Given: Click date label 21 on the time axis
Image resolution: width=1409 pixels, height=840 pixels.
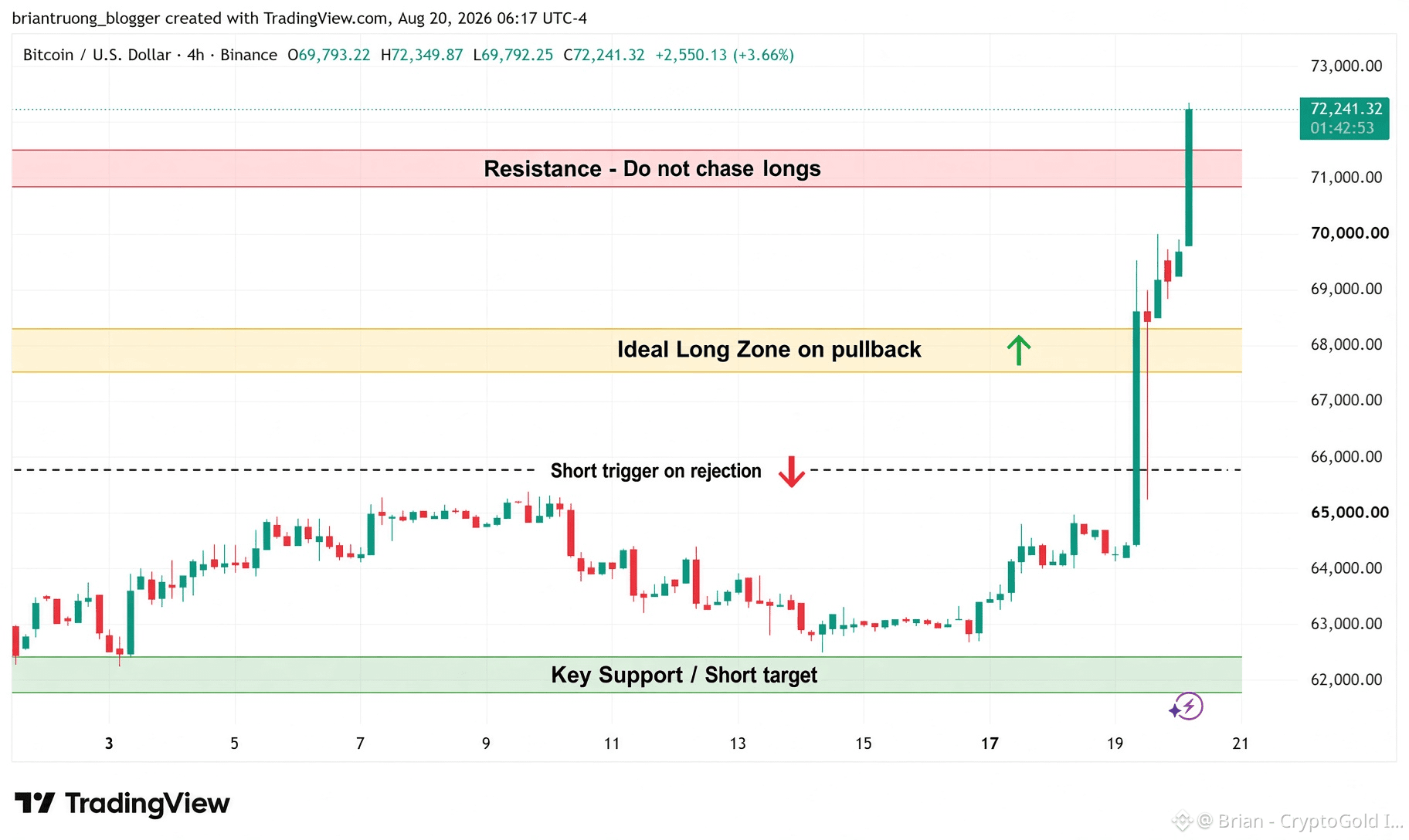Looking at the screenshot, I should [1241, 743].
